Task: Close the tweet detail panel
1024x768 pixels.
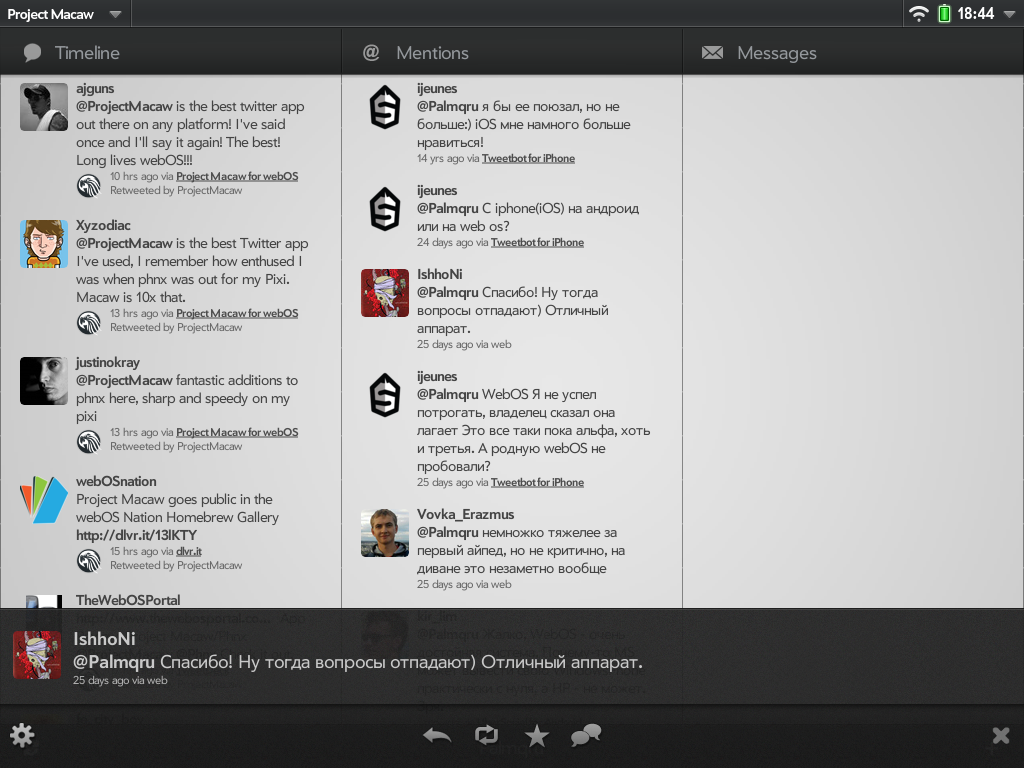Action: click(x=1000, y=737)
